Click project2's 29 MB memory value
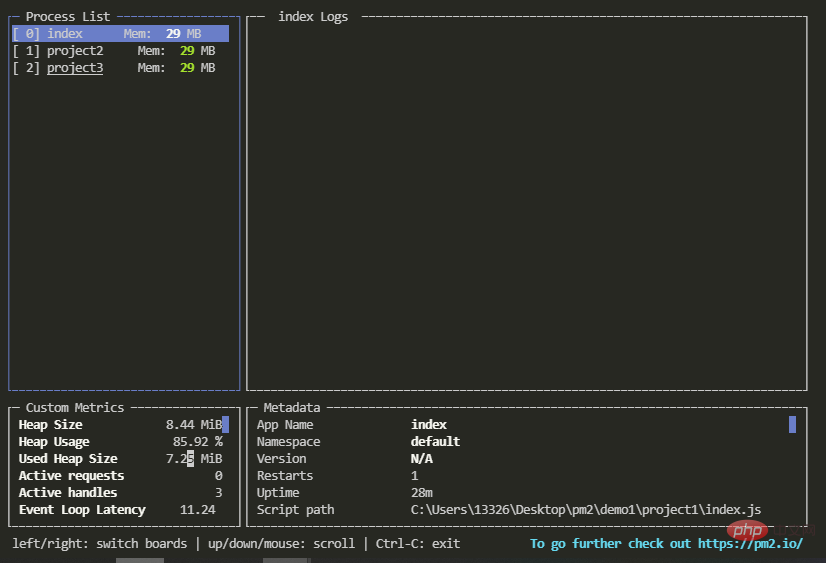 tap(198, 51)
